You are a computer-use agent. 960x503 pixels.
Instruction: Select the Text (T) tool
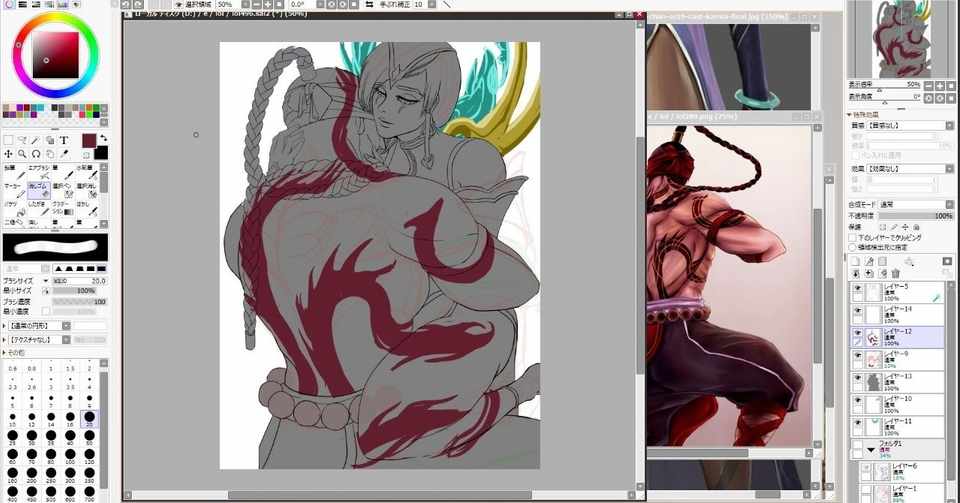coord(64,140)
